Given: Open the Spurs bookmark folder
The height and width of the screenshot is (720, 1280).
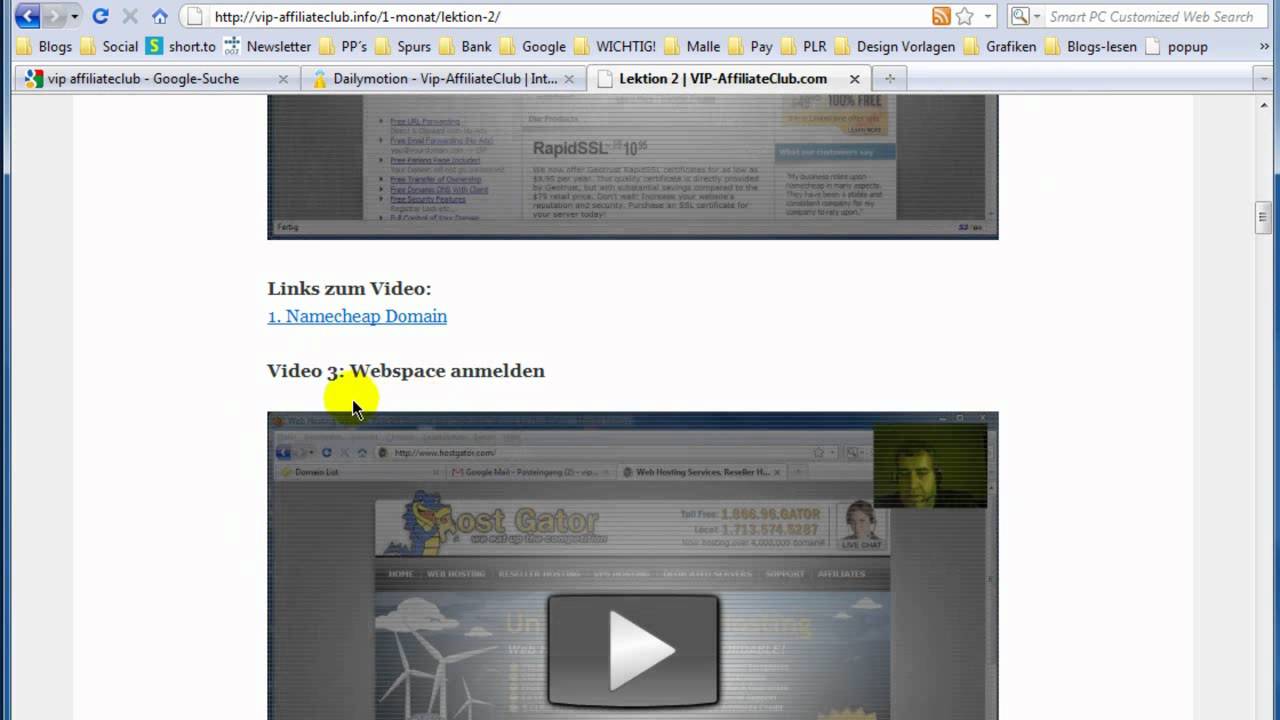Looking at the screenshot, I should 403,46.
